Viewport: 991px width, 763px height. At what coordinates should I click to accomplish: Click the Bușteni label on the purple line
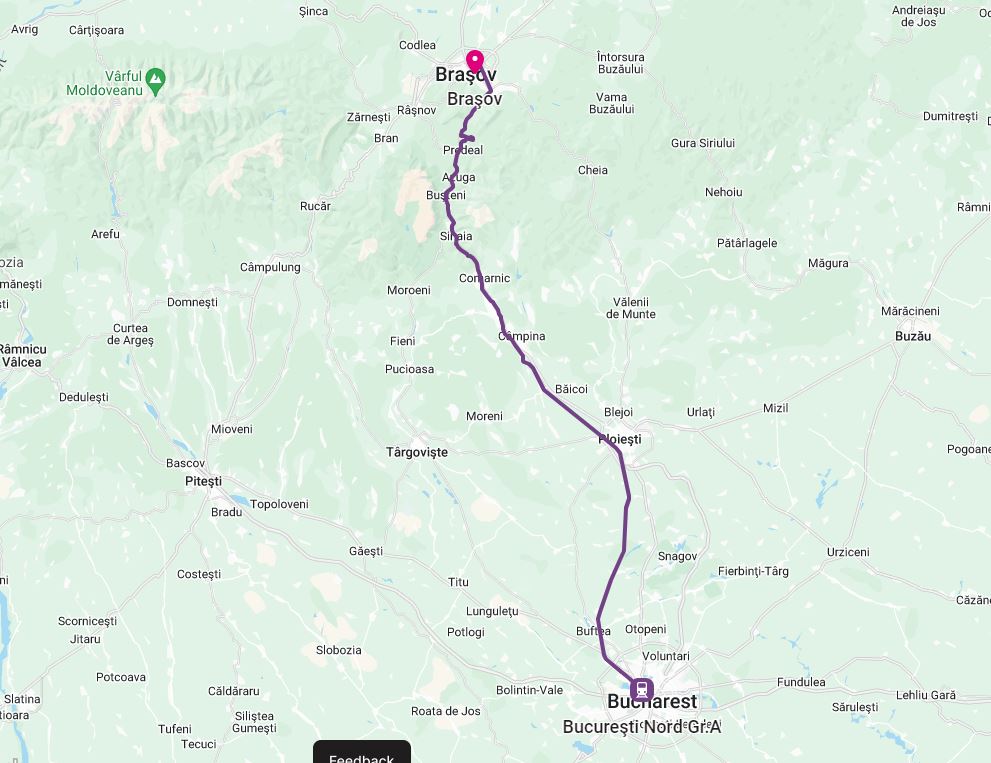click(x=446, y=195)
